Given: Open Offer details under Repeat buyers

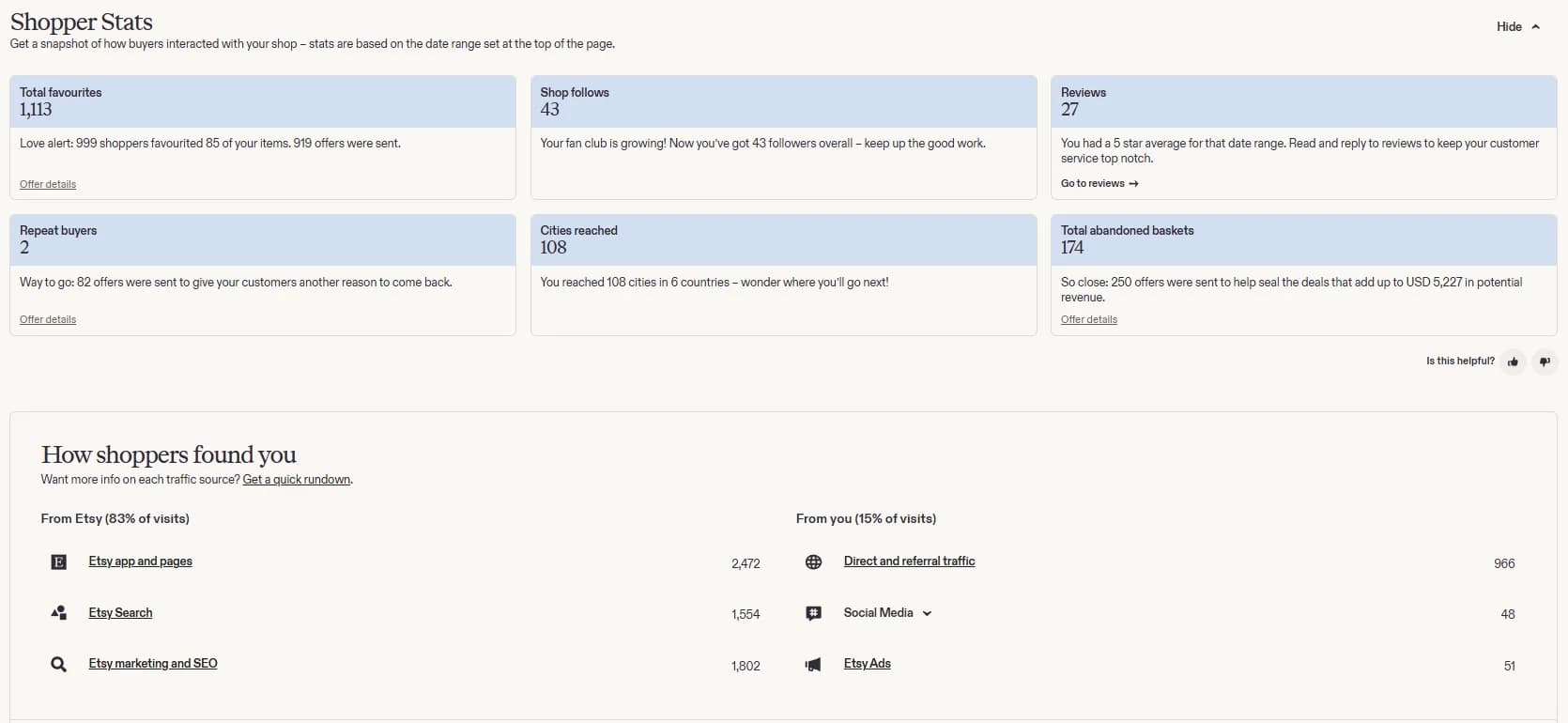Looking at the screenshot, I should pos(48,319).
